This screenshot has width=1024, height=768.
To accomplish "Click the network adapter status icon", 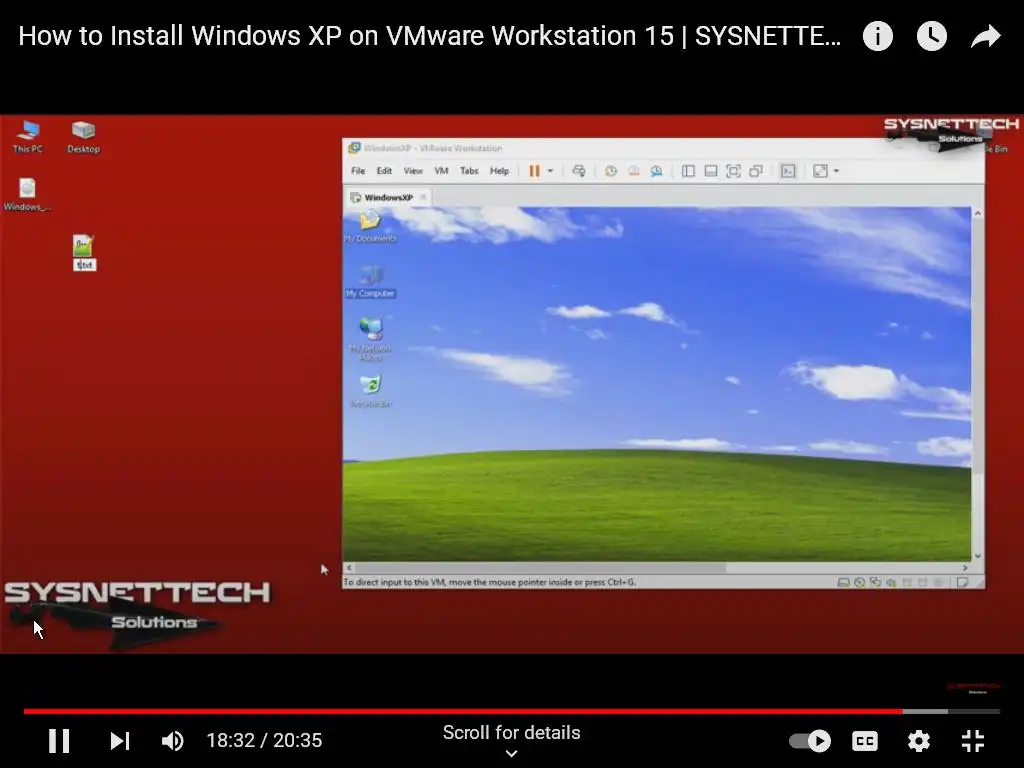I will pyautogui.click(x=875, y=582).
